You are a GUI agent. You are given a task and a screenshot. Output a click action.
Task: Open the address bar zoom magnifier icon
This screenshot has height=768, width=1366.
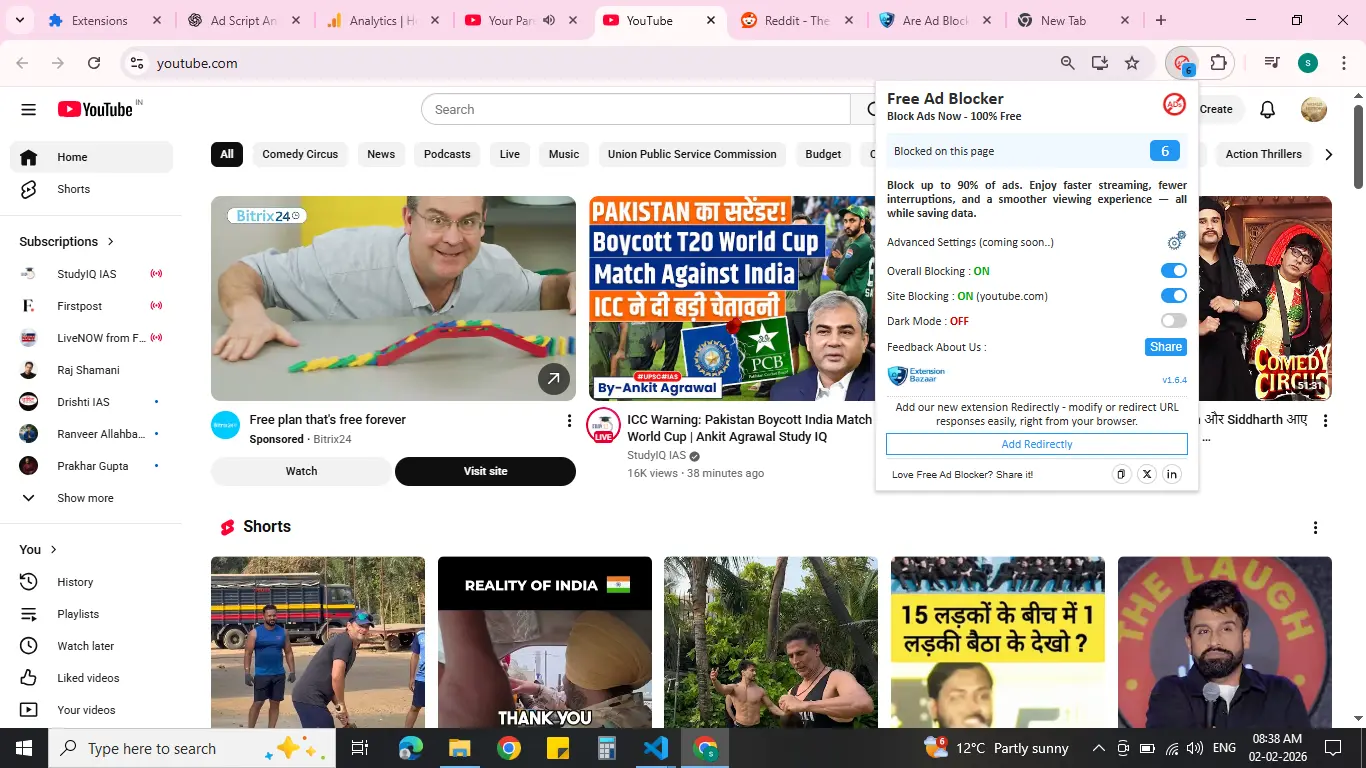pyautogui.click(x=1068, y=63)
